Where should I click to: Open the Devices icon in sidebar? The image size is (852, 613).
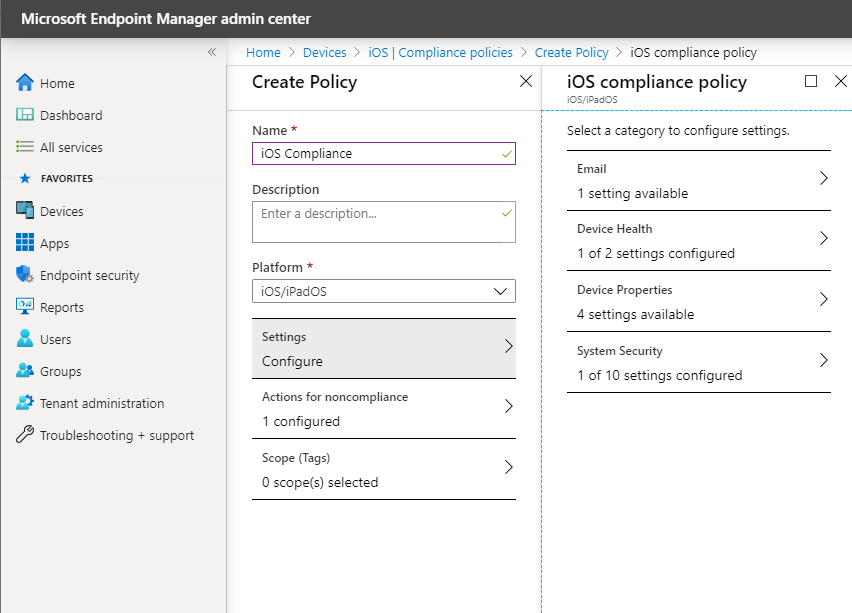coord(25,211)
